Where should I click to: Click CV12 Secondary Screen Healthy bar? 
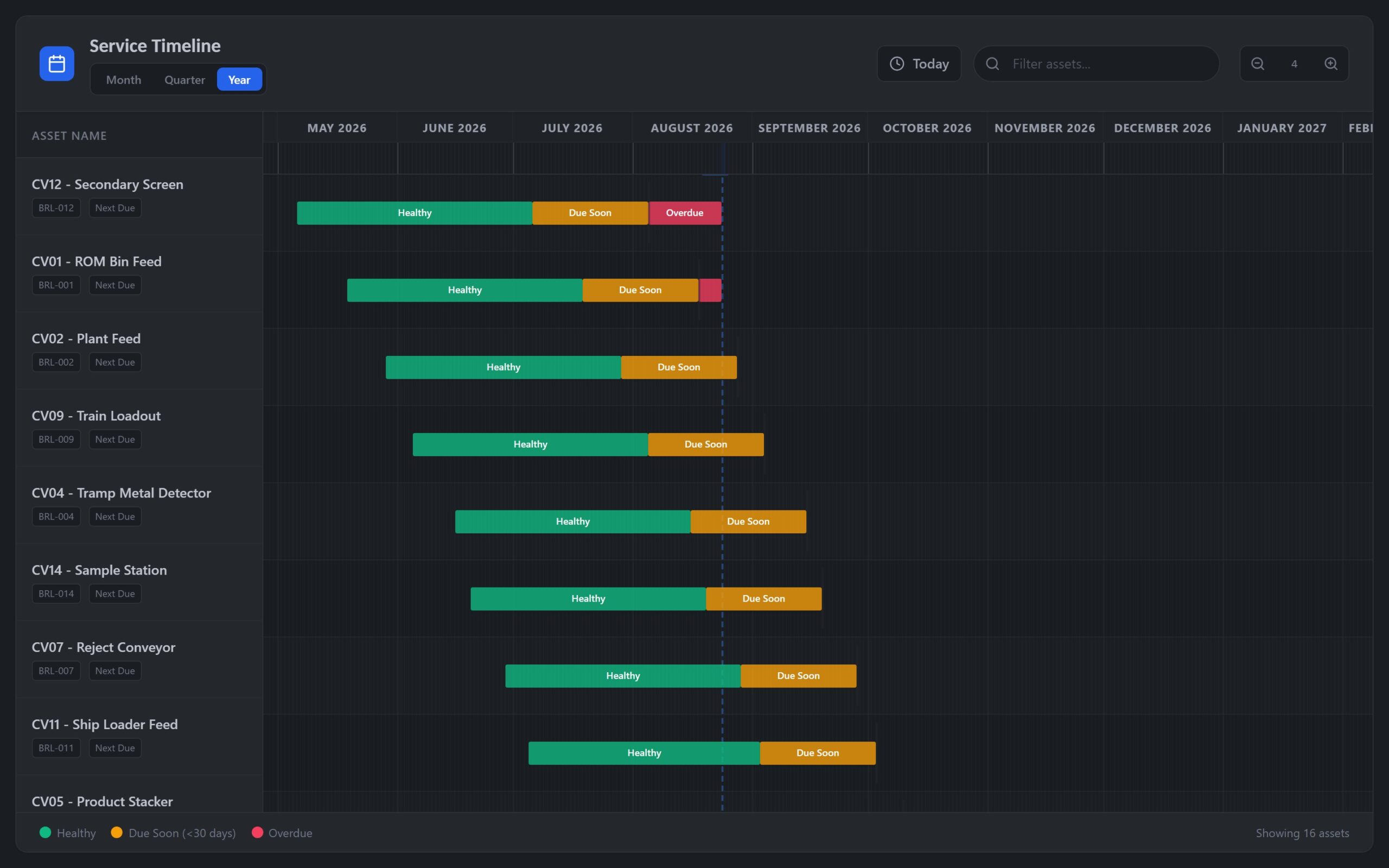pos(415,213)
